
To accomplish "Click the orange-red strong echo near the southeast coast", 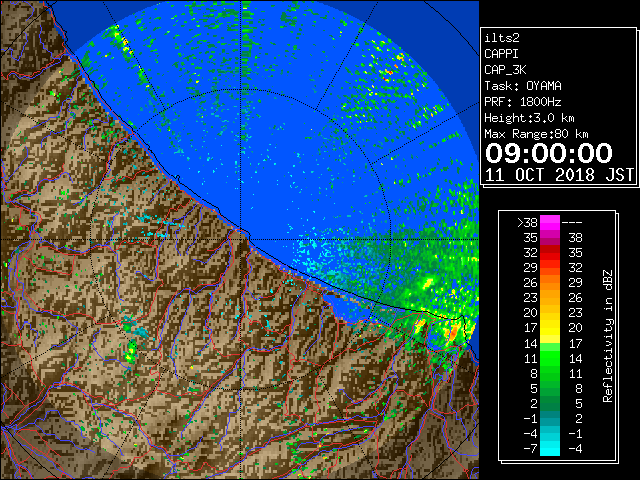I will pyautogui.click(x=453, y=331).
